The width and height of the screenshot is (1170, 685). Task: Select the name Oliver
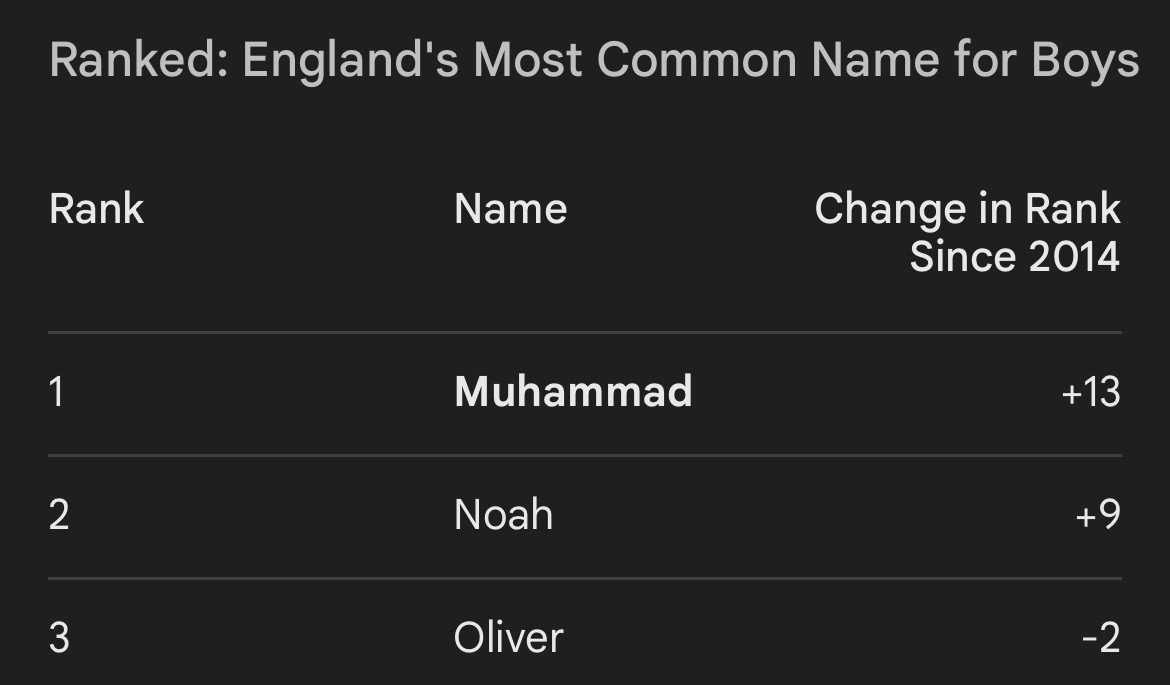coord(508,638)
